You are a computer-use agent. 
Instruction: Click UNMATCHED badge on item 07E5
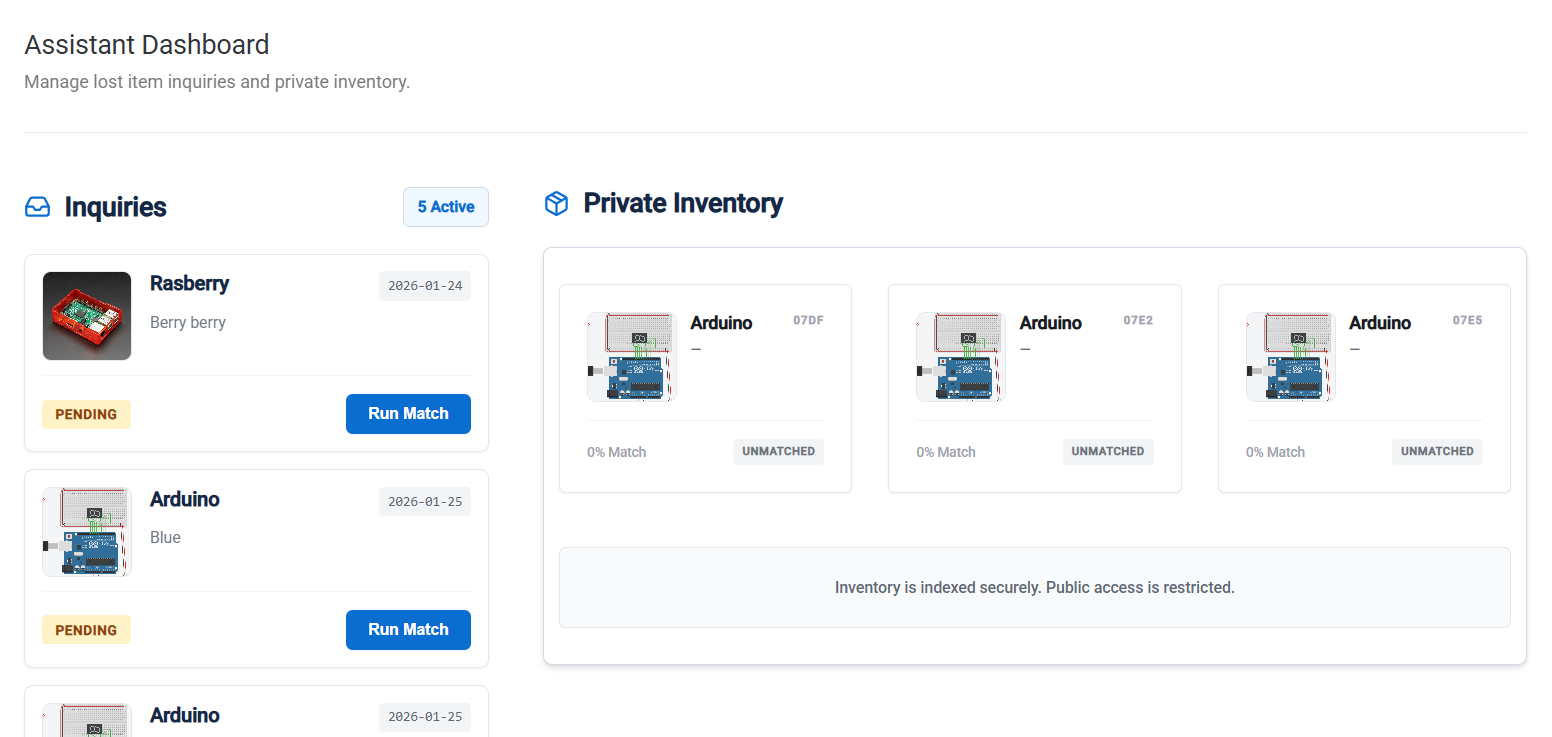1437,452
